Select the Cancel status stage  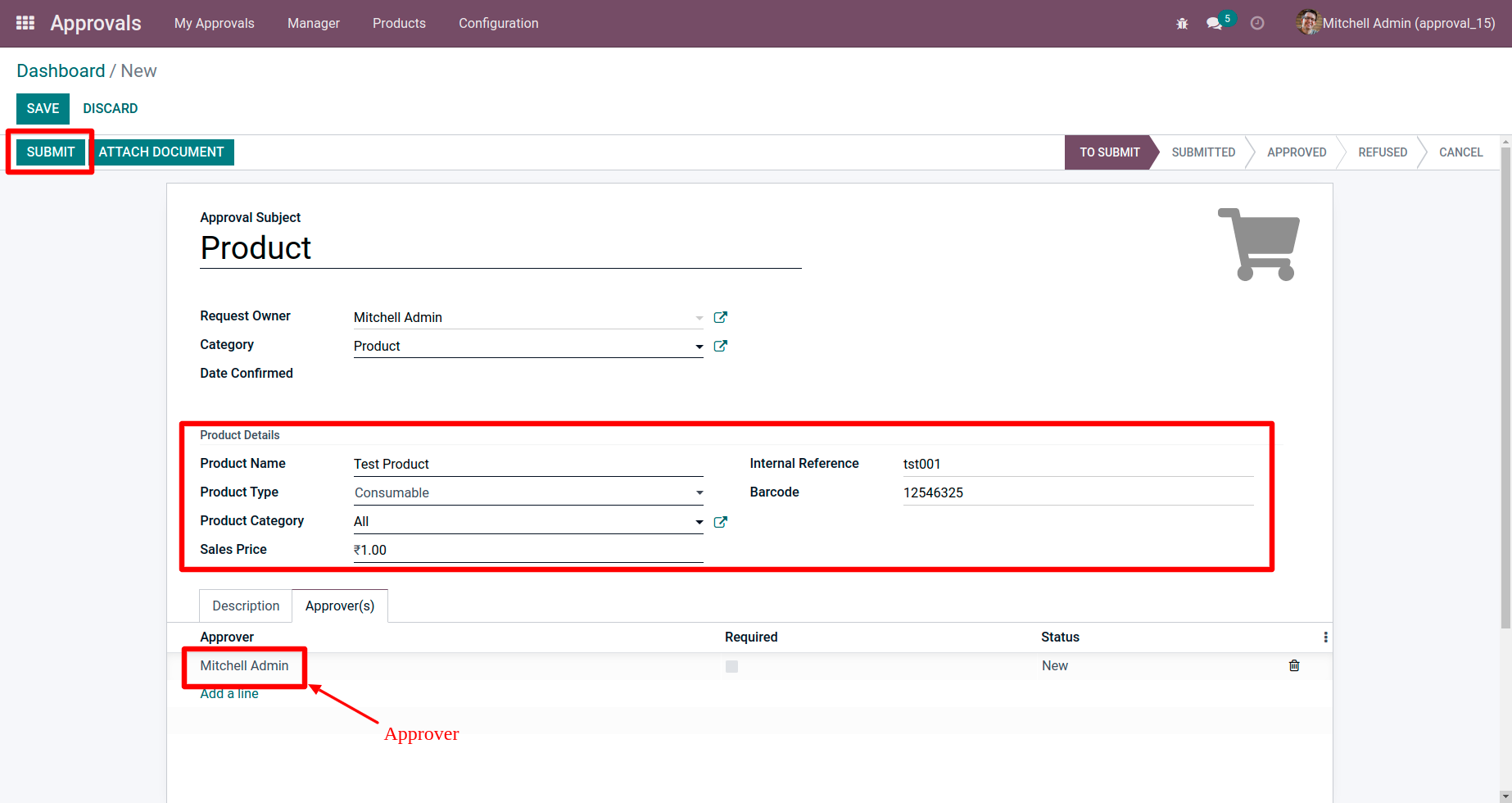[x=1461, y=152]
